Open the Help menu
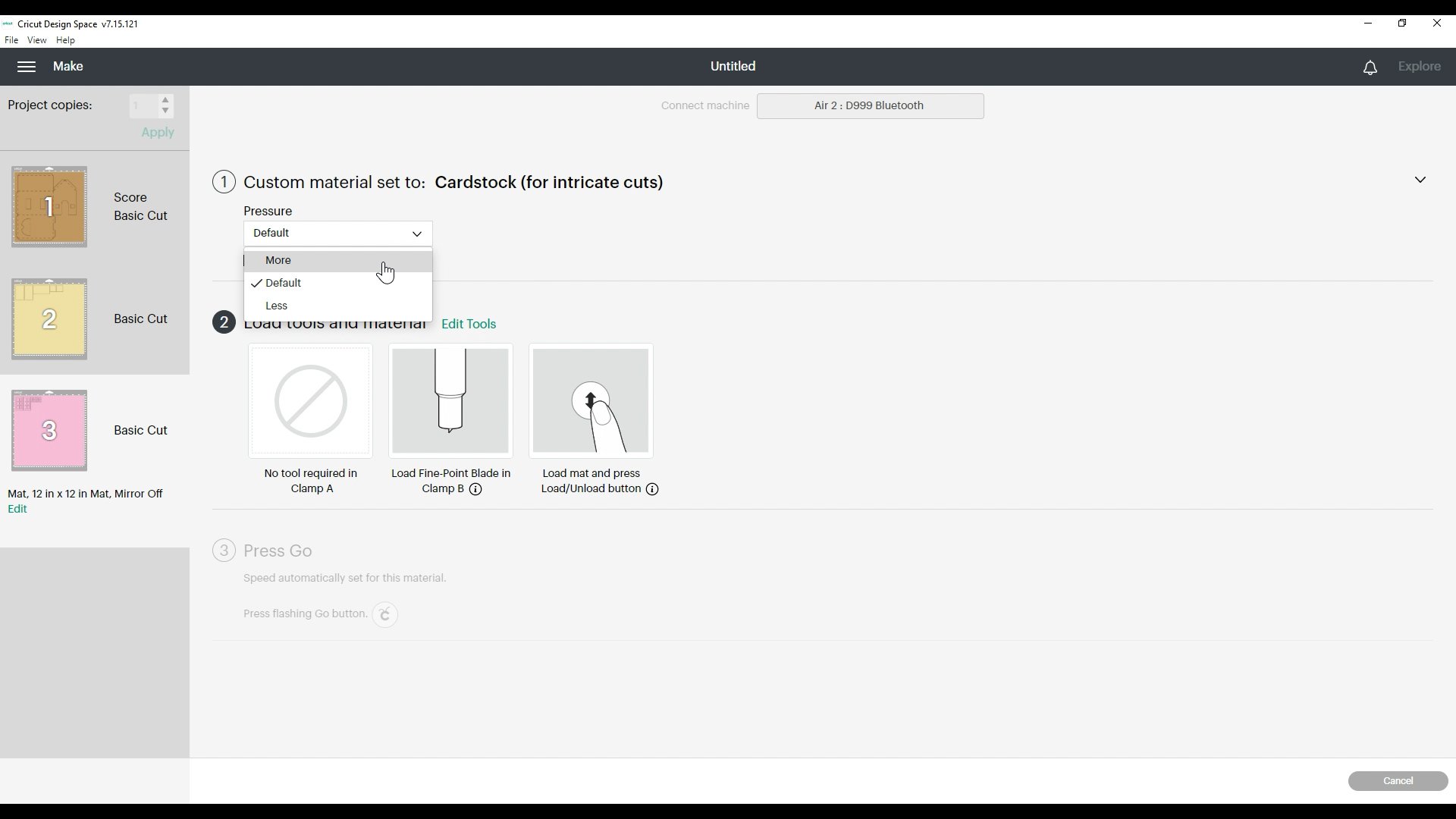This screenshot has height=819, width=1456. 65,40
